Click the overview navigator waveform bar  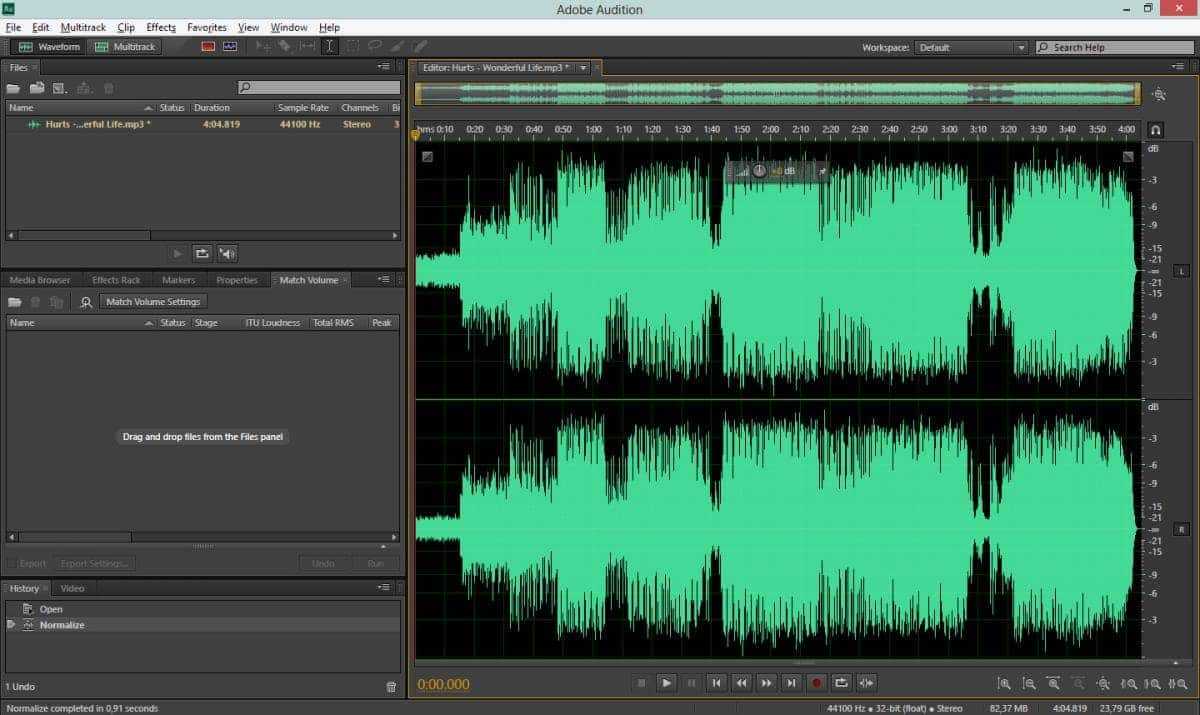(777, 94)
